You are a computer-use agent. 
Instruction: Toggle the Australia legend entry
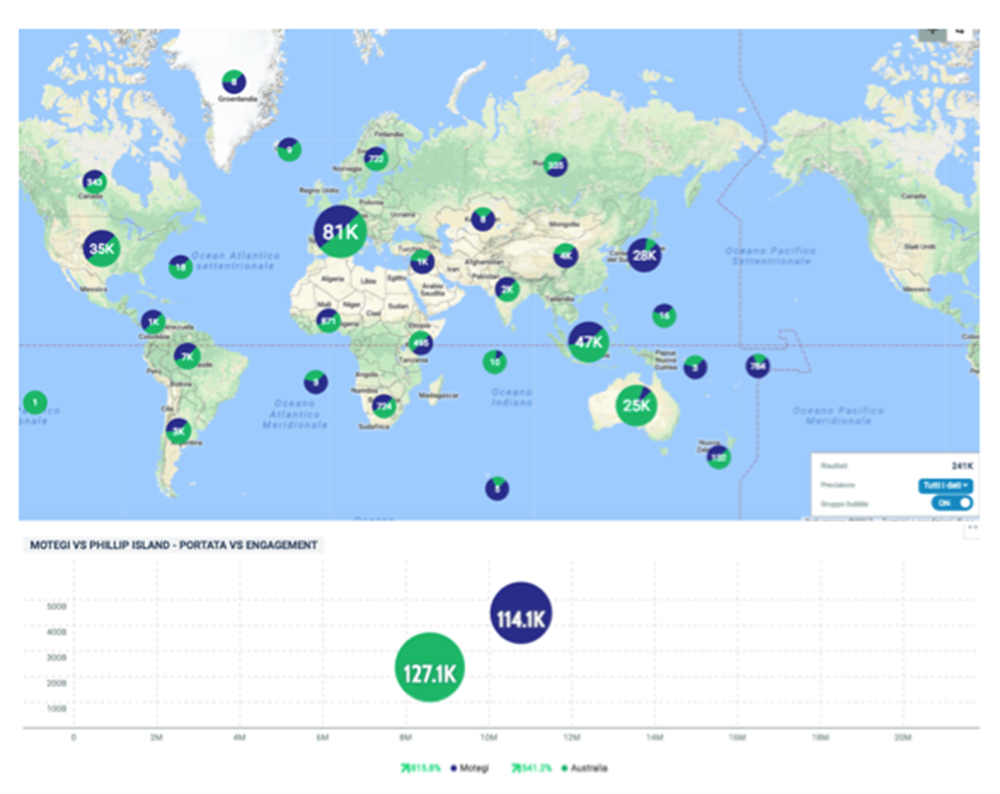584,768
